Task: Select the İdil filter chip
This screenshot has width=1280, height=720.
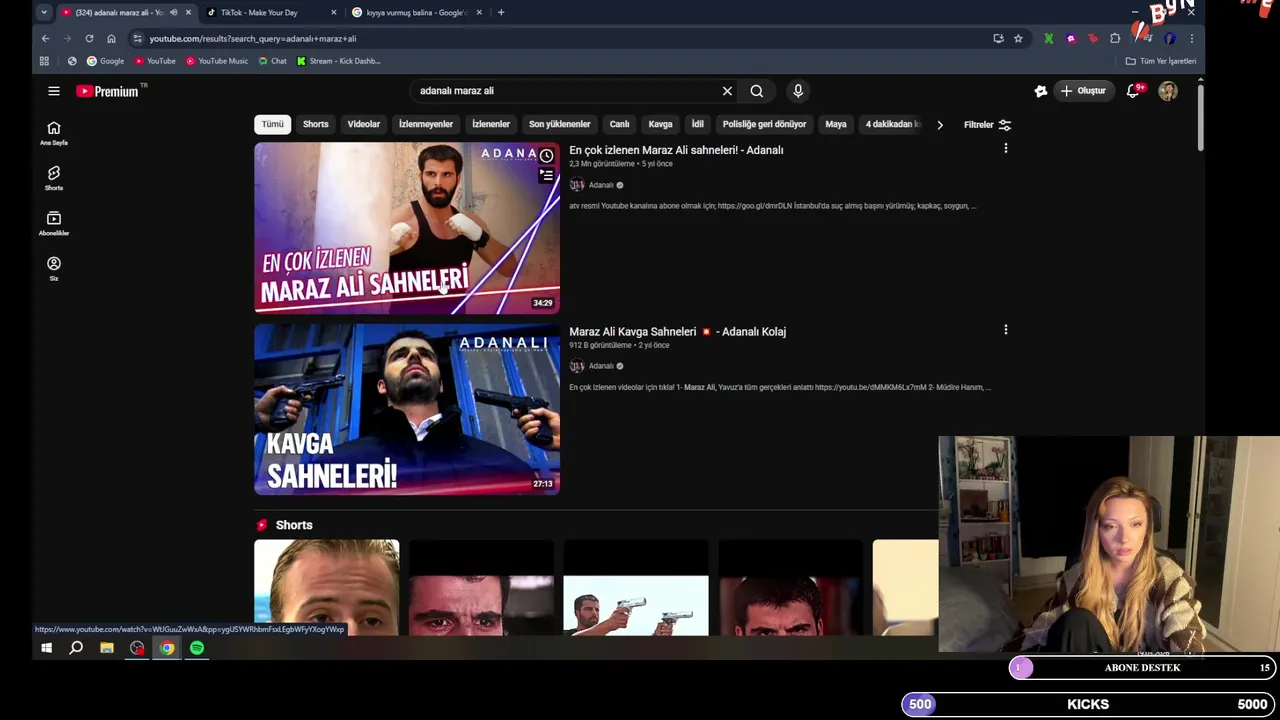Action: [698, 124]
